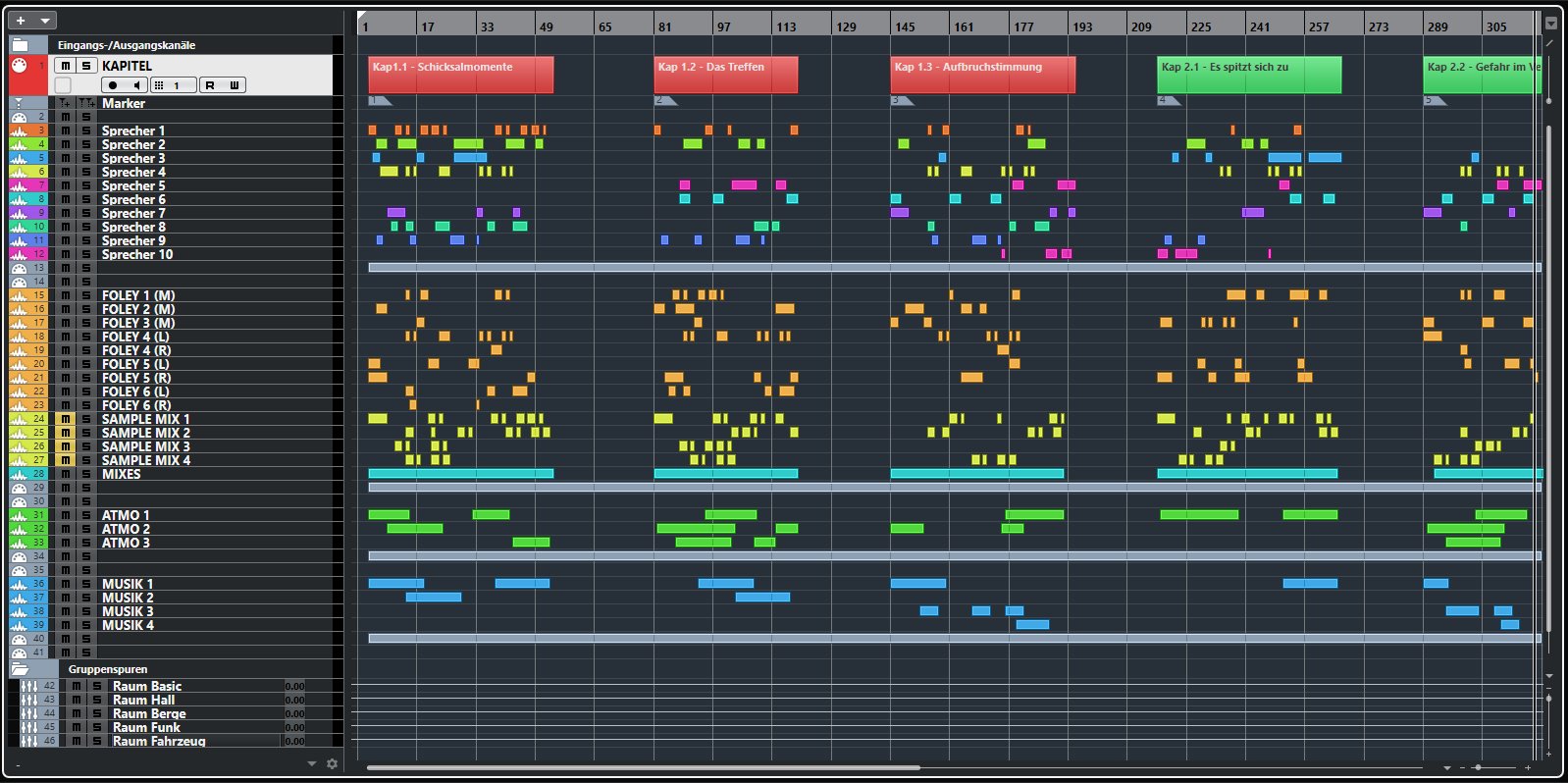Enable Read automation on KAPITEL track
The image size is (1568, 783).
click(x=210, y=85)
